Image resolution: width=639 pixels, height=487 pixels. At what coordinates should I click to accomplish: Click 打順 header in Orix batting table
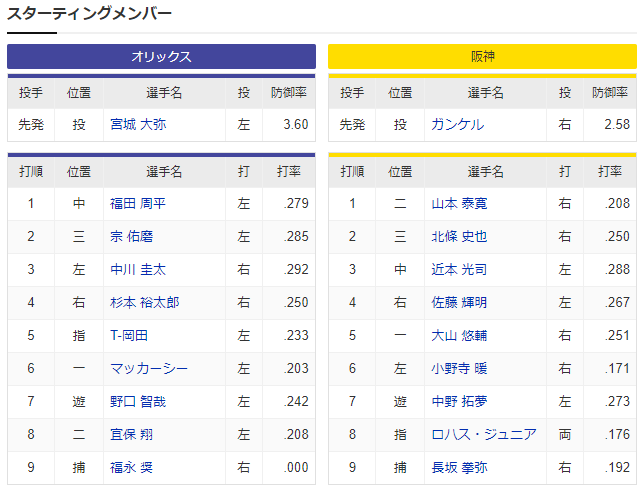pyautogui.click(x=31, y=172)
